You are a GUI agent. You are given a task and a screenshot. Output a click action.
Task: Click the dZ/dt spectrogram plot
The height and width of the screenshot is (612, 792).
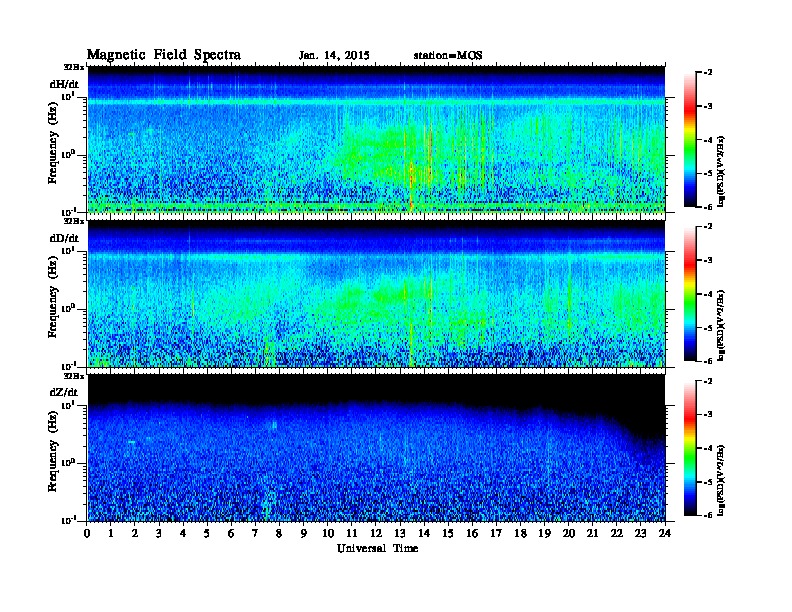pos(376,447)
